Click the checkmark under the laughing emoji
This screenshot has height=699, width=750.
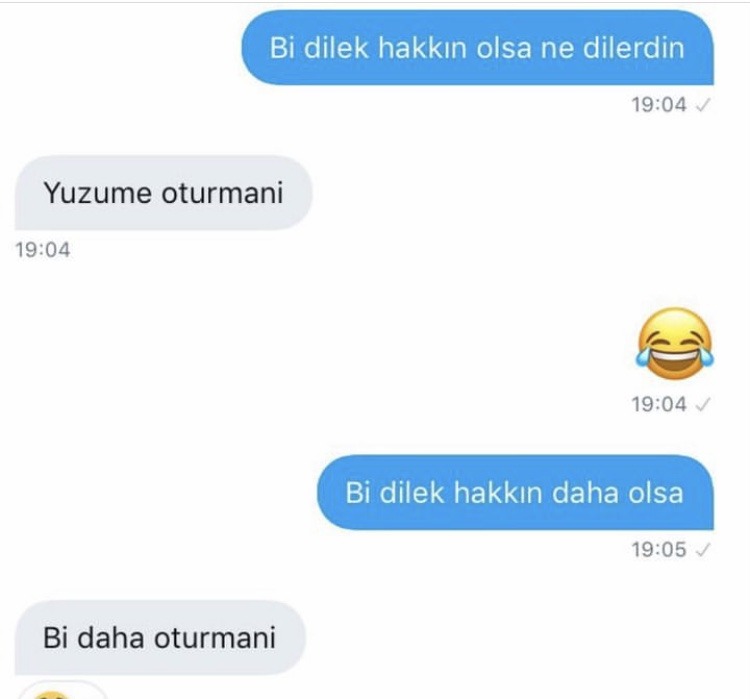[x=703, y=405]
